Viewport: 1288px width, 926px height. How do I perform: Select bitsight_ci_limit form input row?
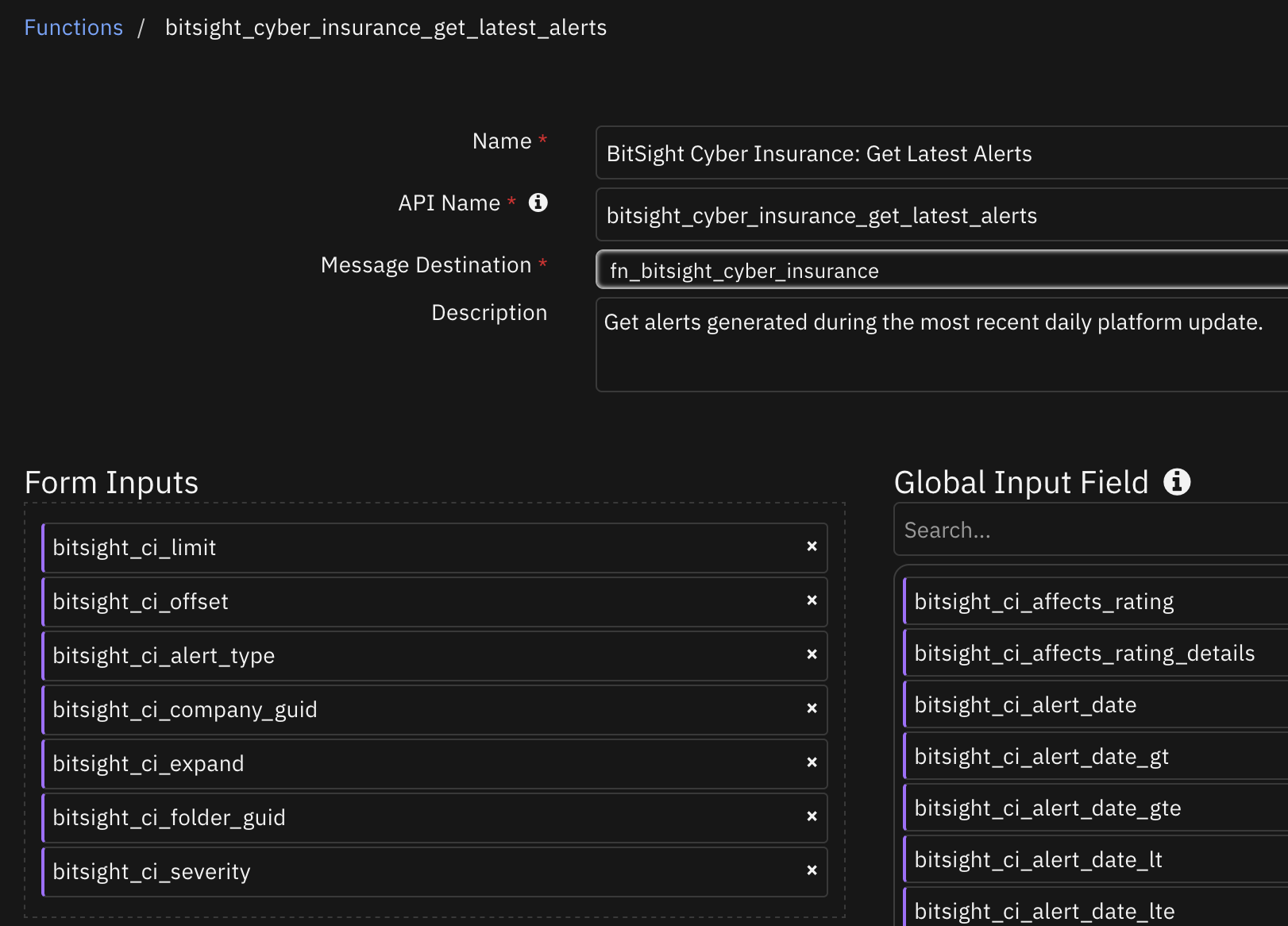pos(434,548)
